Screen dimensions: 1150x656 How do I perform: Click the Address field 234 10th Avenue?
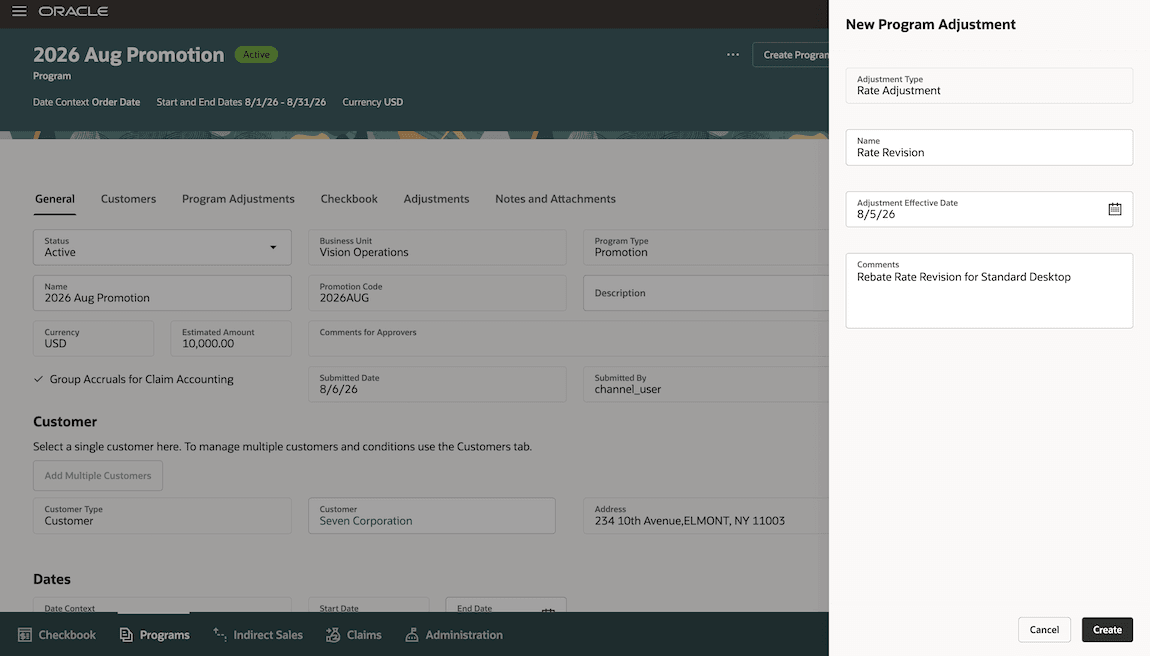click(706, 516)
